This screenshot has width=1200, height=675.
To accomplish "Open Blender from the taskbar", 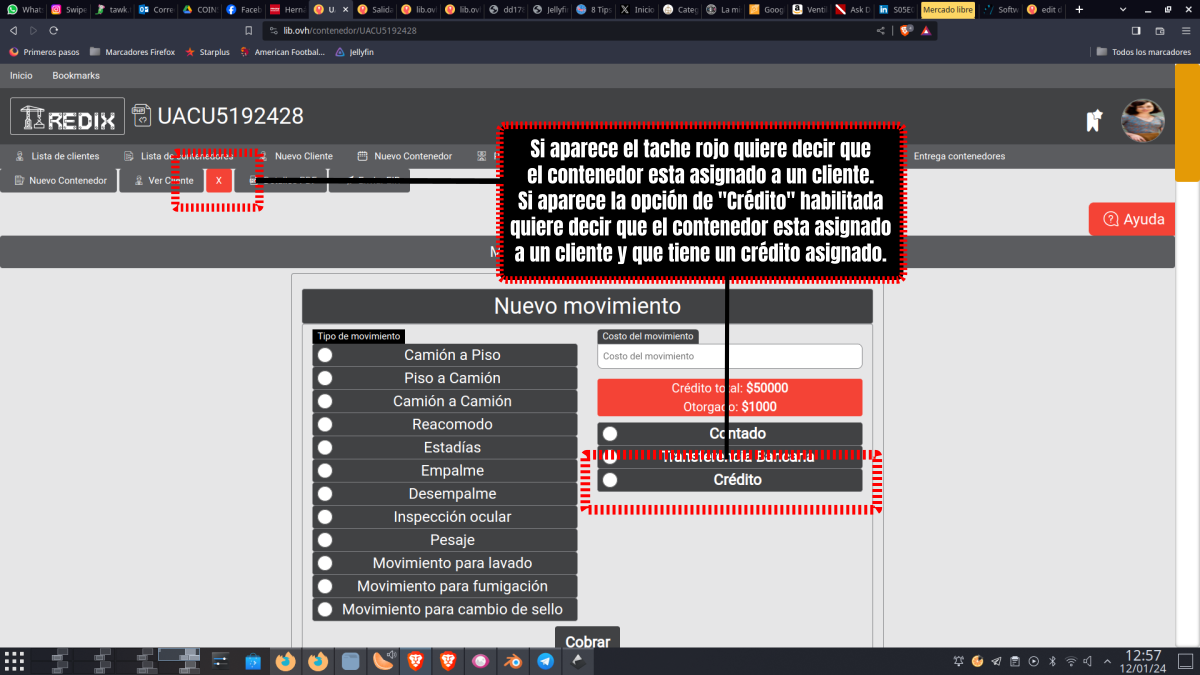I will 513,661.
